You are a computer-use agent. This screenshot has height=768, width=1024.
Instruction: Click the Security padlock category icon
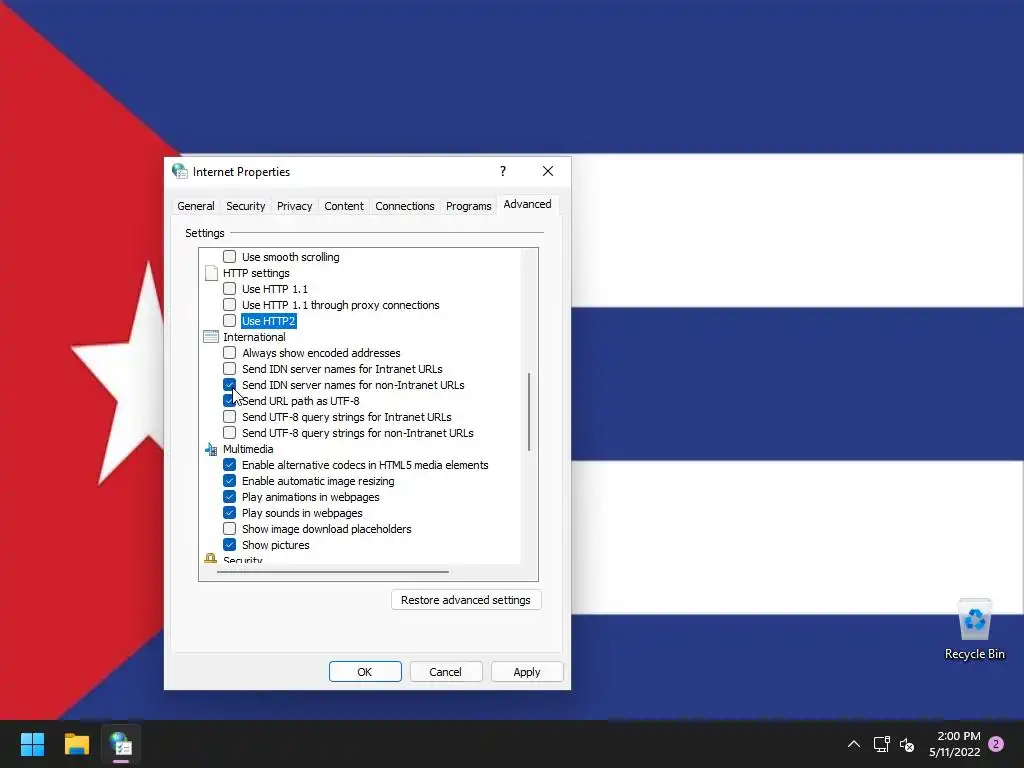[210, 558]
